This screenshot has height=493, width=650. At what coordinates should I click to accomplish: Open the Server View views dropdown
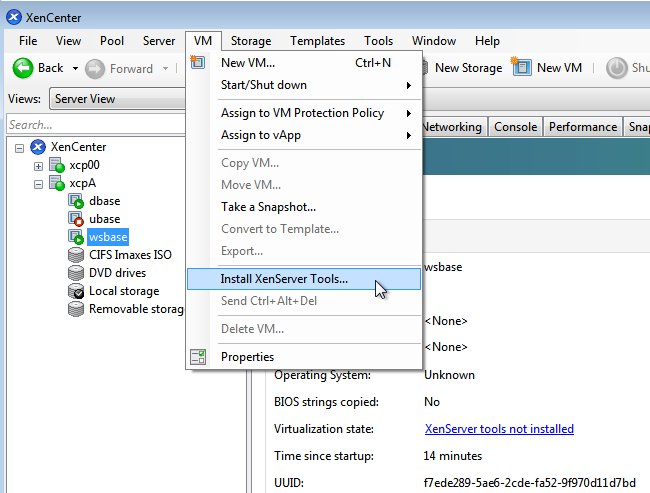(x=117, y=99)
